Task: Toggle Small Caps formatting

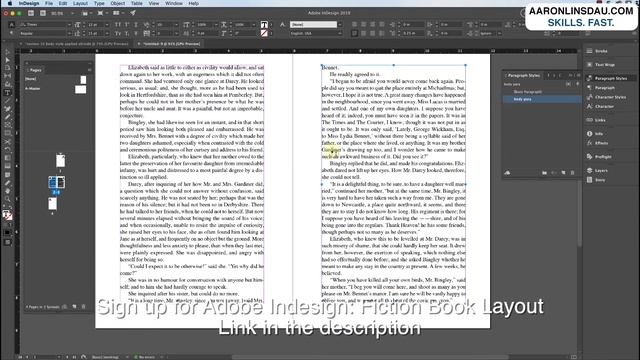Action: [118, 33]
